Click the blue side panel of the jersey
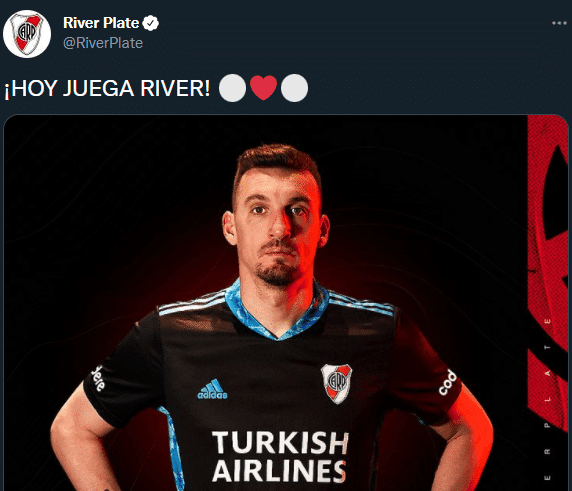The width and height of the screenshot is (572, 491). 173,449
